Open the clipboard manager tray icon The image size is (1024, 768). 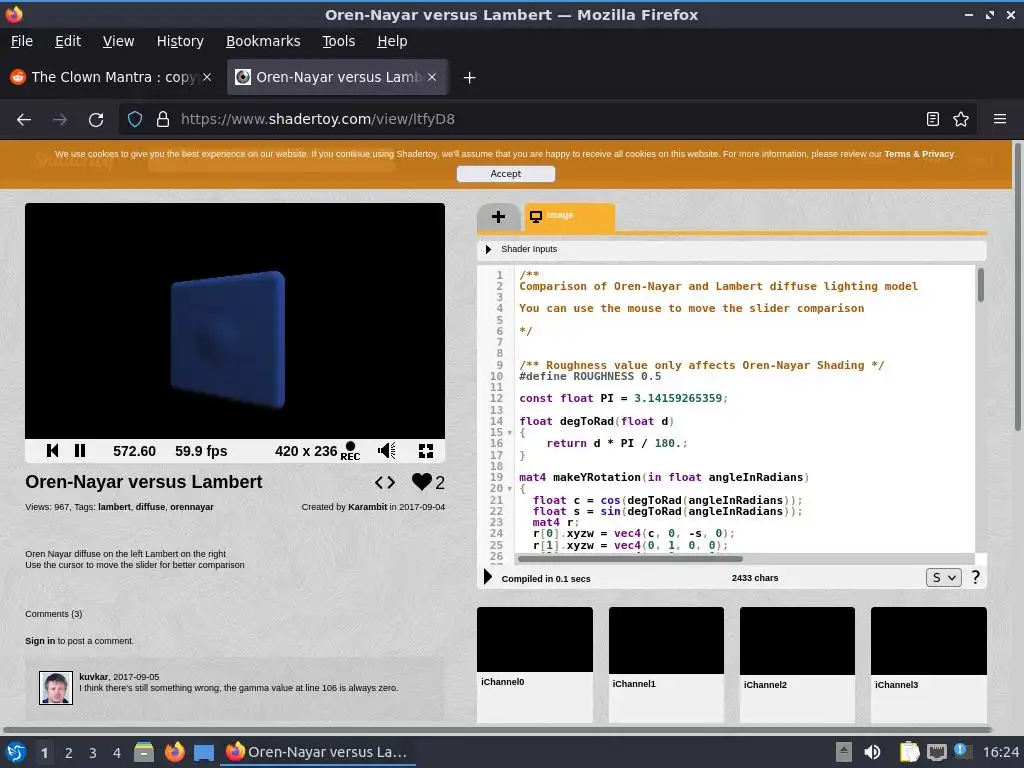pyautogui.click(x=909, y=752)
